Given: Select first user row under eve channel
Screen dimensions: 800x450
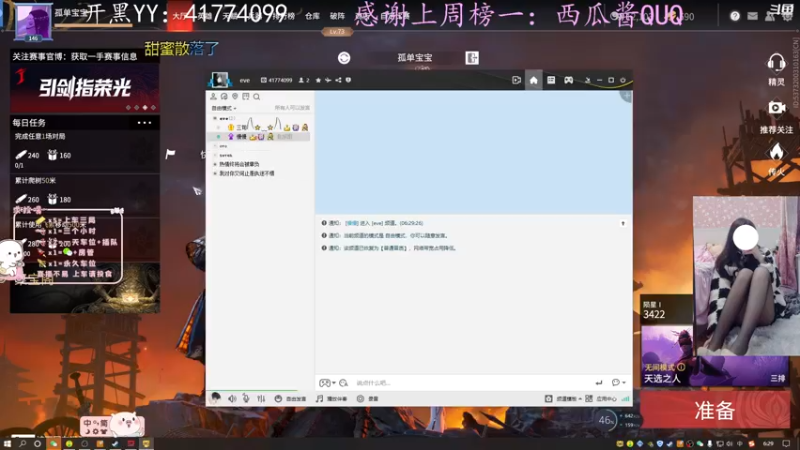Looking at the screenshot, I should click(260, 127).
